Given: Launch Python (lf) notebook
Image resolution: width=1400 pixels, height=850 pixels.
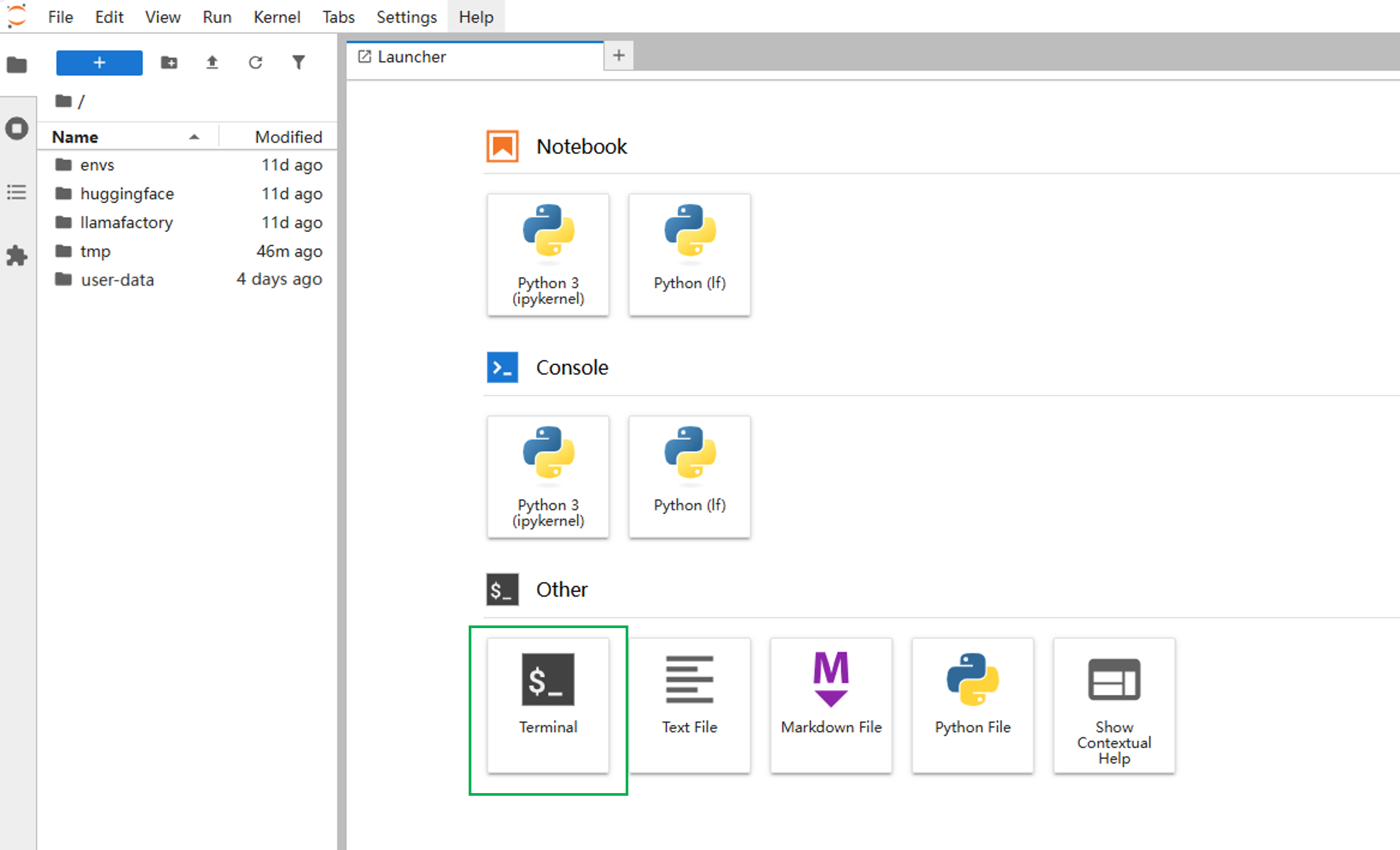Looking at the screenshot, I should point(689,254).
